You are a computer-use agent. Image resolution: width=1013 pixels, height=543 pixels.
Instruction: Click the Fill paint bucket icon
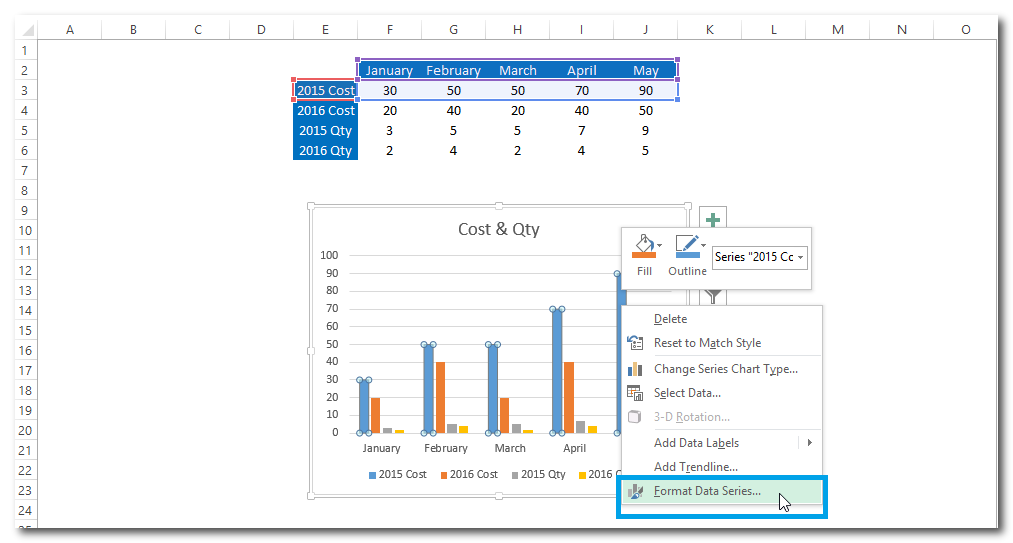[641, 247]
